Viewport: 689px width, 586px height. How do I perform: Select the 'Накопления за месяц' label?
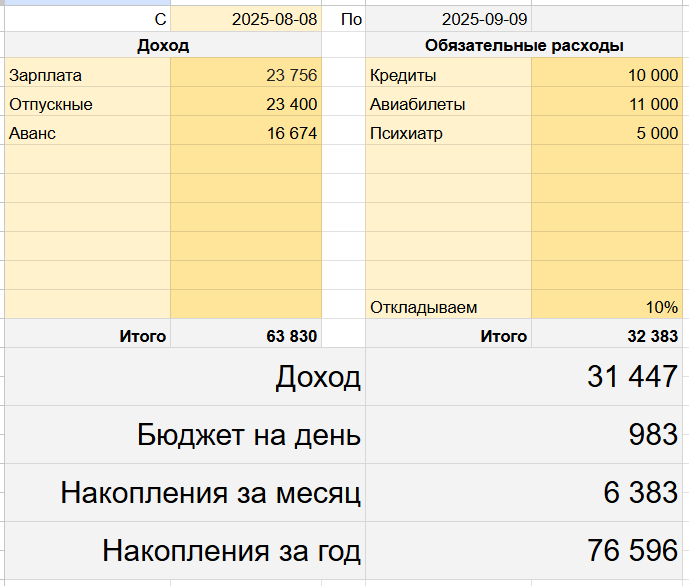[185, 492]
